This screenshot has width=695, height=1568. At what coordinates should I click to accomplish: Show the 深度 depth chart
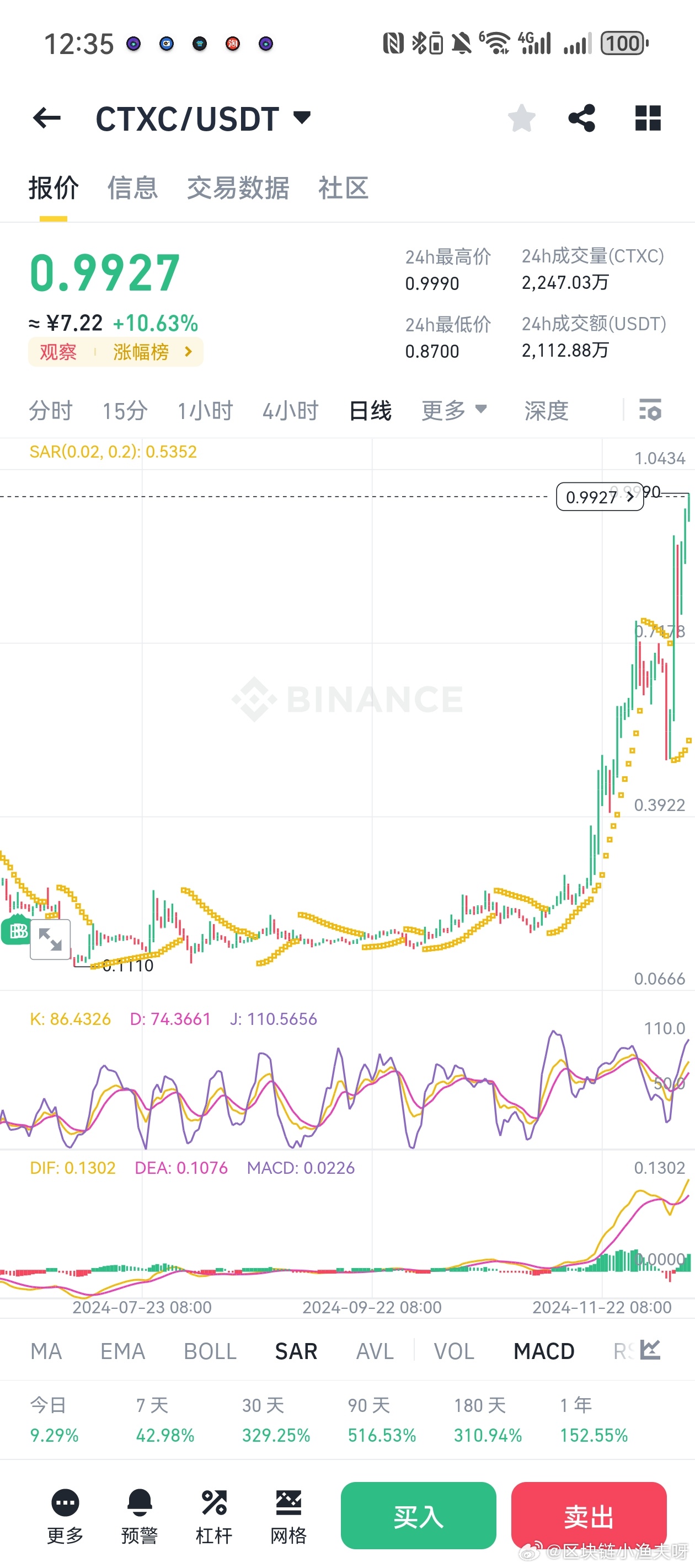tap(547, 411)
